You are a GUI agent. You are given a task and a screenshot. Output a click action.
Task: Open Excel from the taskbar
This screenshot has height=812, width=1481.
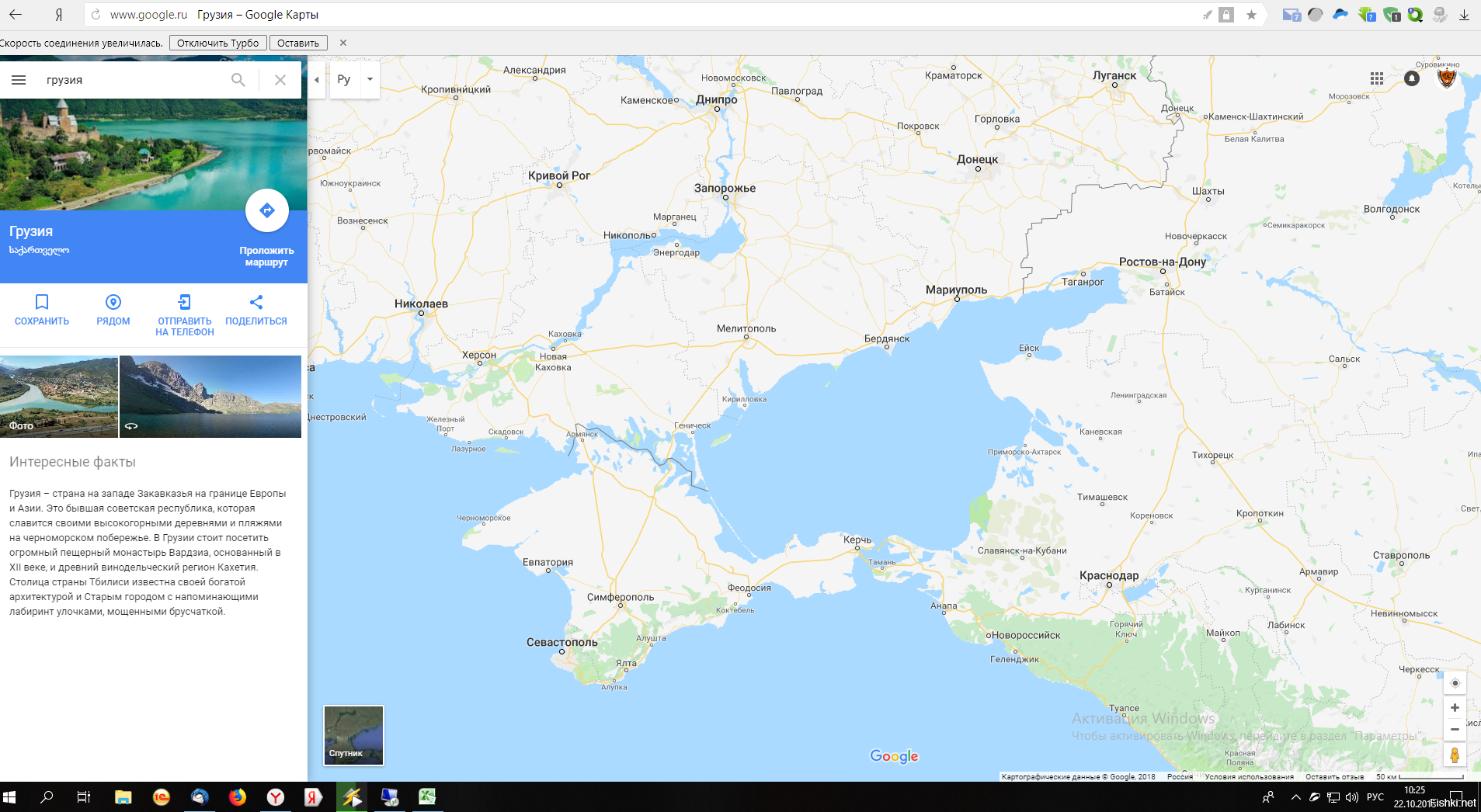click(427, 797)
